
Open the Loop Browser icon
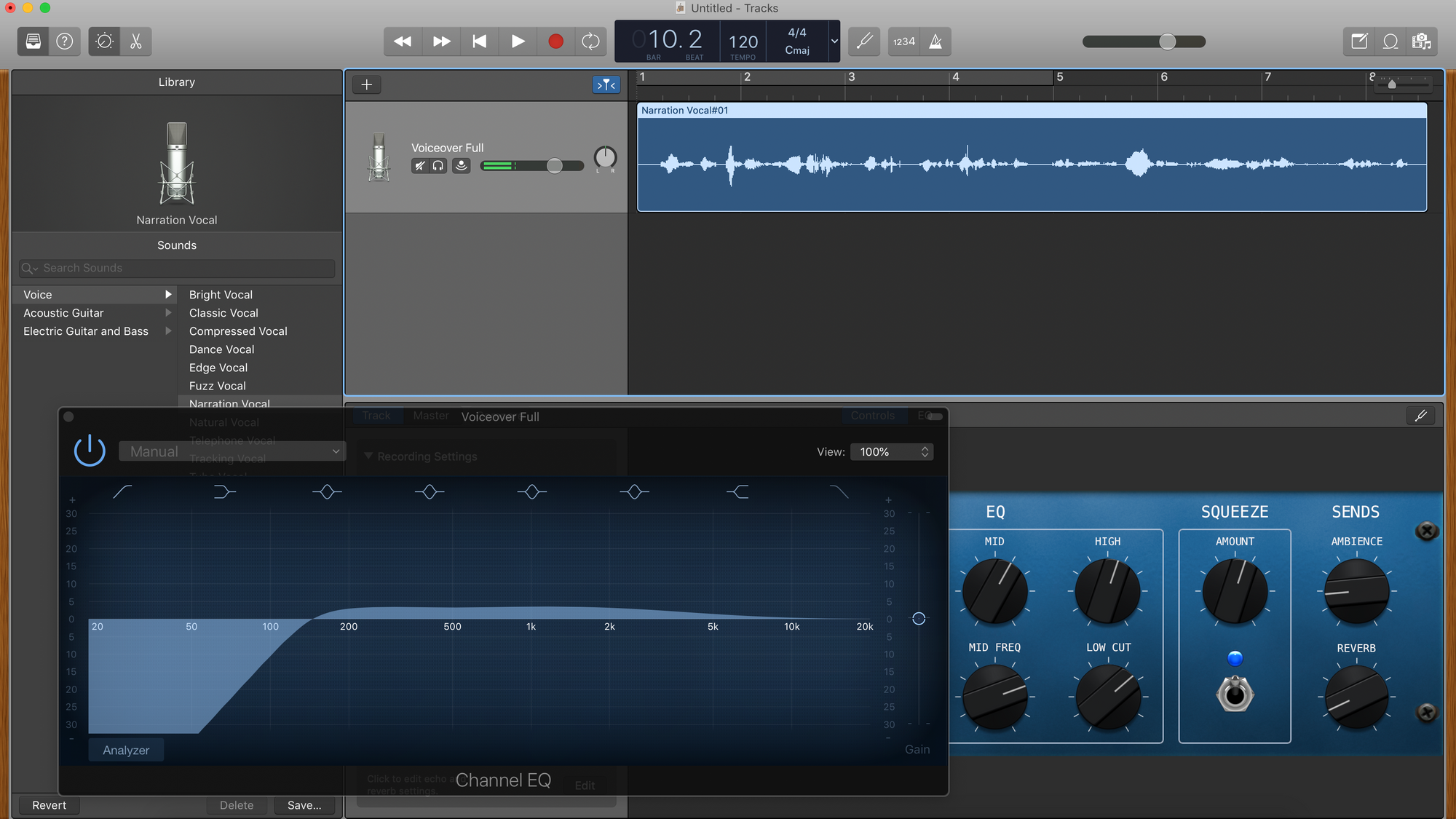(x=1390, y=41)
